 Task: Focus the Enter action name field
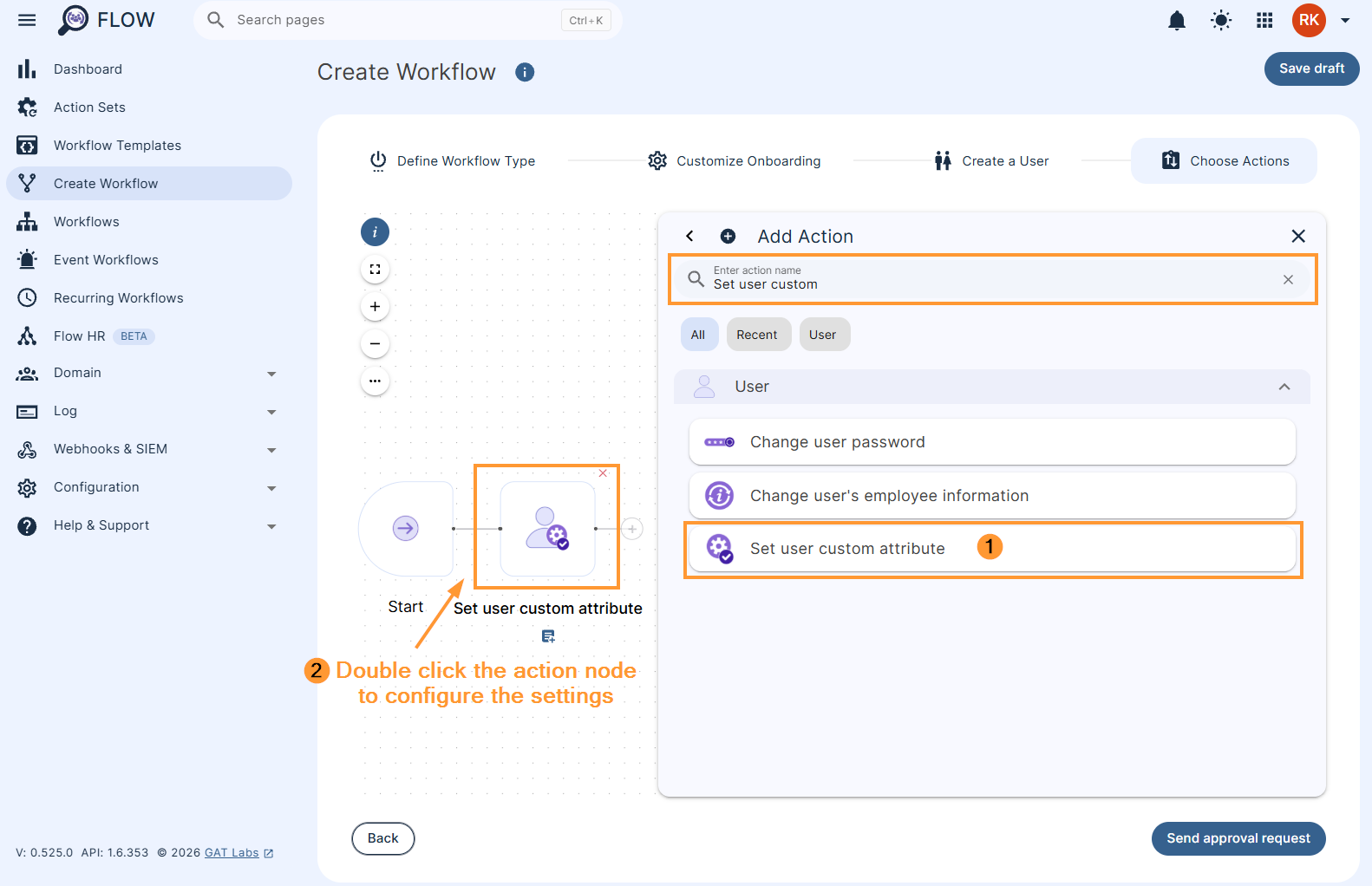click(992, 278)
